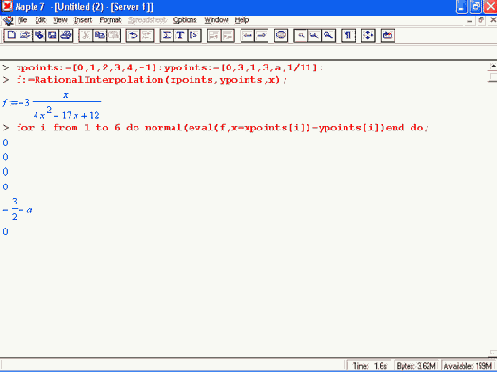This screenshot has width=497, height=372.
Task: Click the Maple 7 title bar app icon
Action: tap(7, 7)
